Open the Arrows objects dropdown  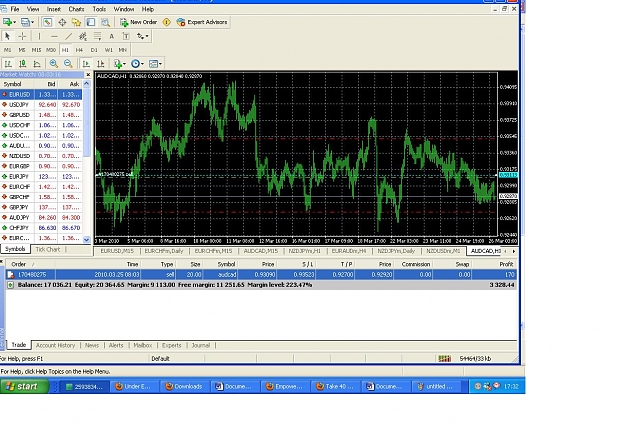point(143,36)
